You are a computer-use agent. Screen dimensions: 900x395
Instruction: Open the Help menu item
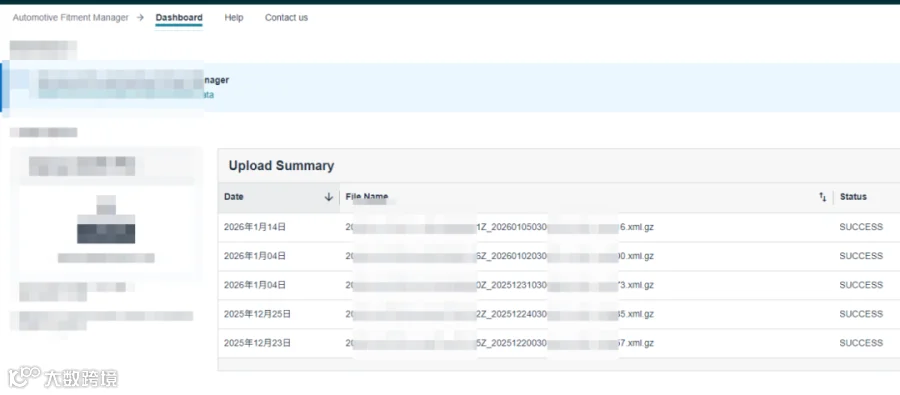tap(234, 18)
